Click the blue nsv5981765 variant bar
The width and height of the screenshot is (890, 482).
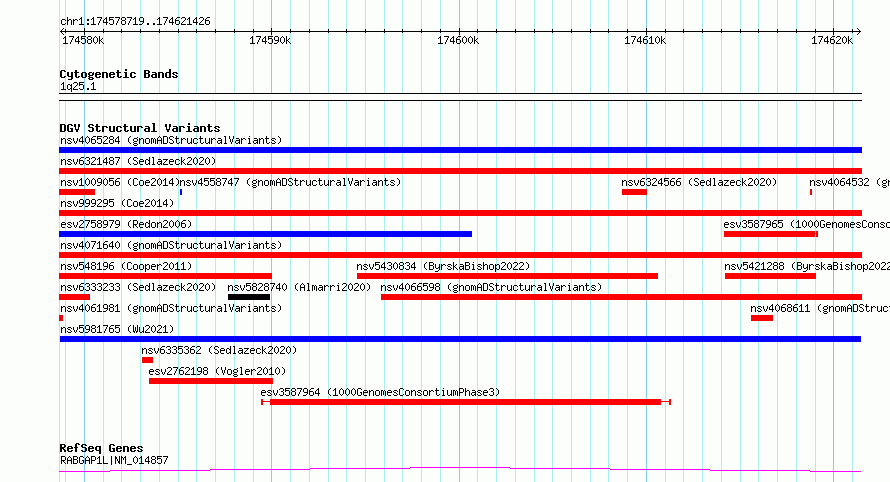pos(460,339)
